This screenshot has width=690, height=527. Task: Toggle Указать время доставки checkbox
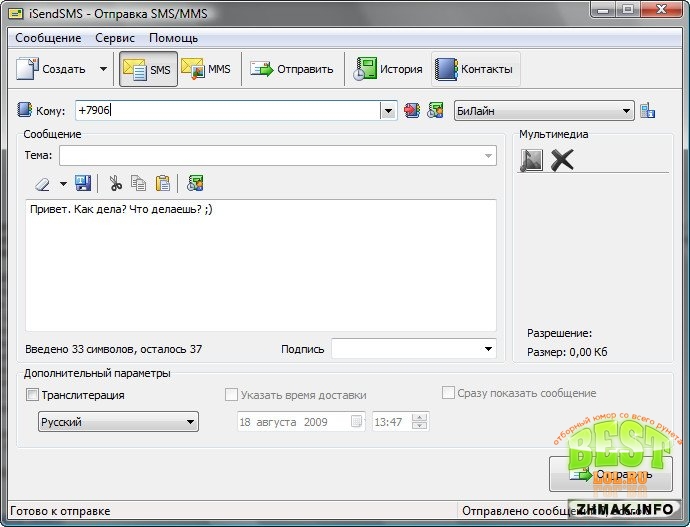231,395
